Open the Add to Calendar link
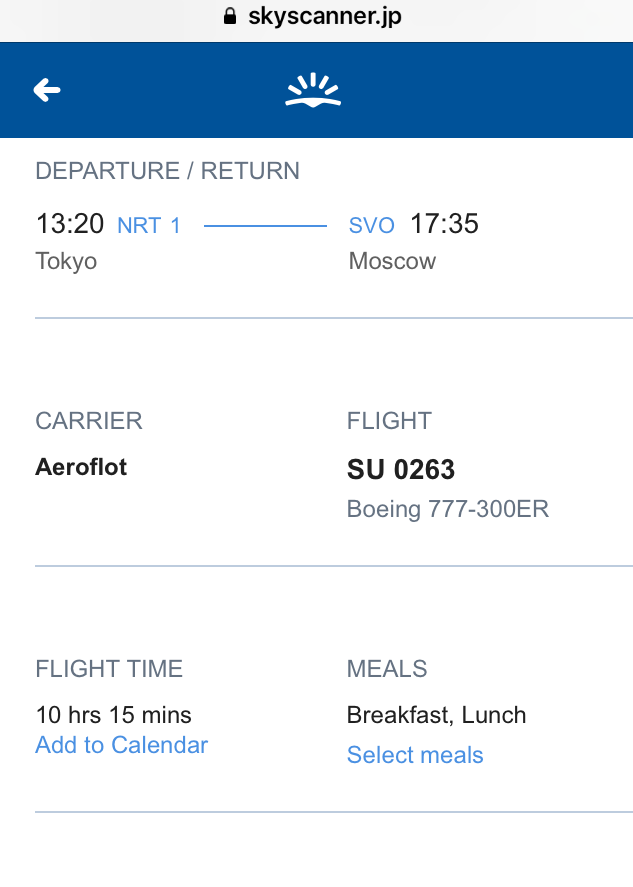Image resolution: width=633 pixels, height=887 pixels. (x=122, y=744)
